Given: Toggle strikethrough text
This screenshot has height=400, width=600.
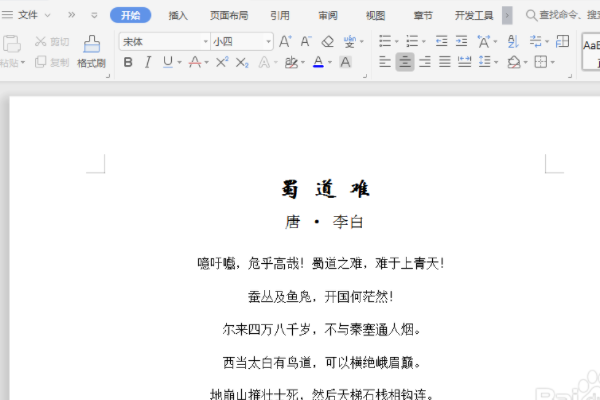Looking at the screenshot, I should point(195,62).
